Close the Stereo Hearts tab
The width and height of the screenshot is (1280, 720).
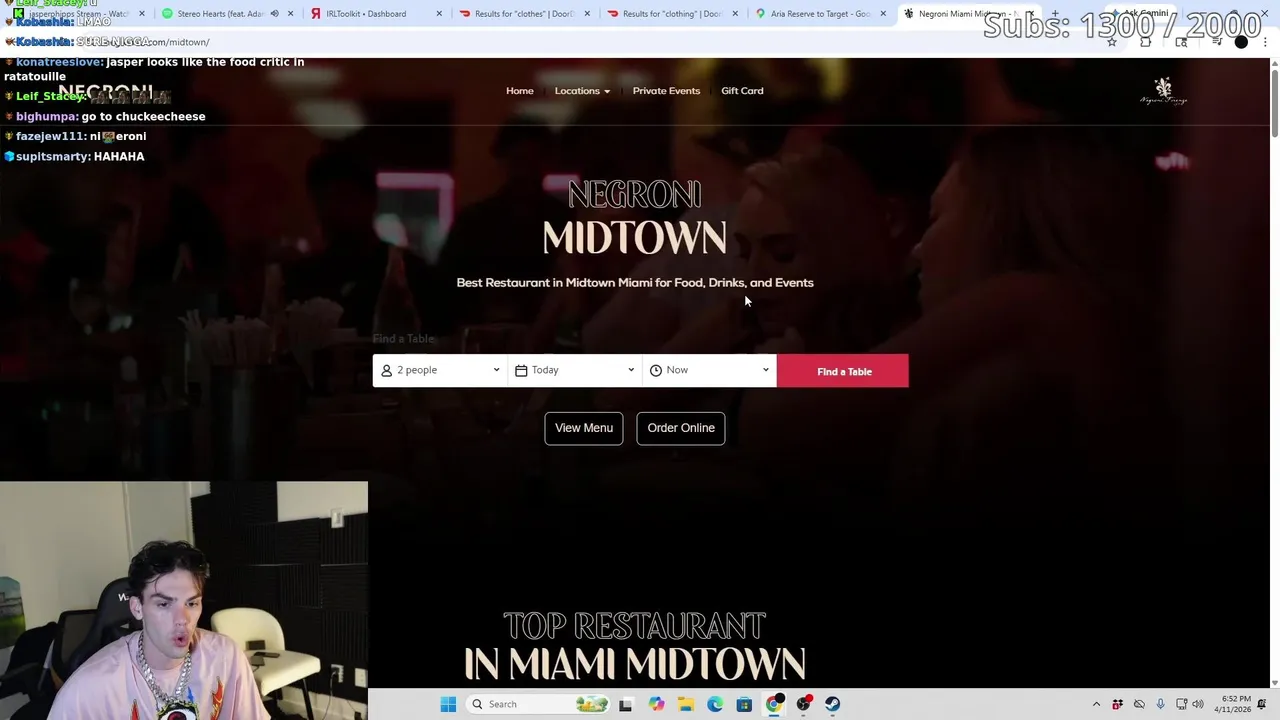291,14
